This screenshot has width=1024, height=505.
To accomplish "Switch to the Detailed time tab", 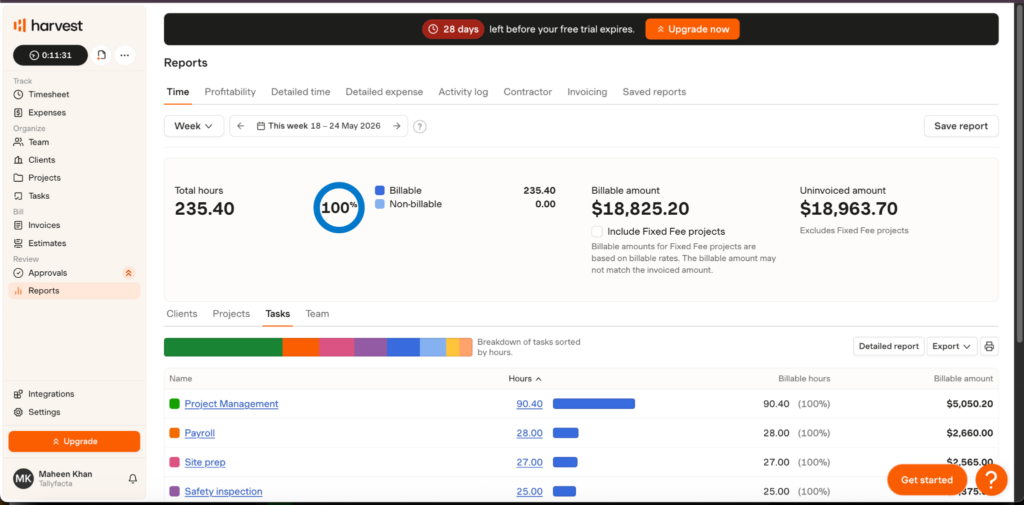I will (x=300, y=92).
